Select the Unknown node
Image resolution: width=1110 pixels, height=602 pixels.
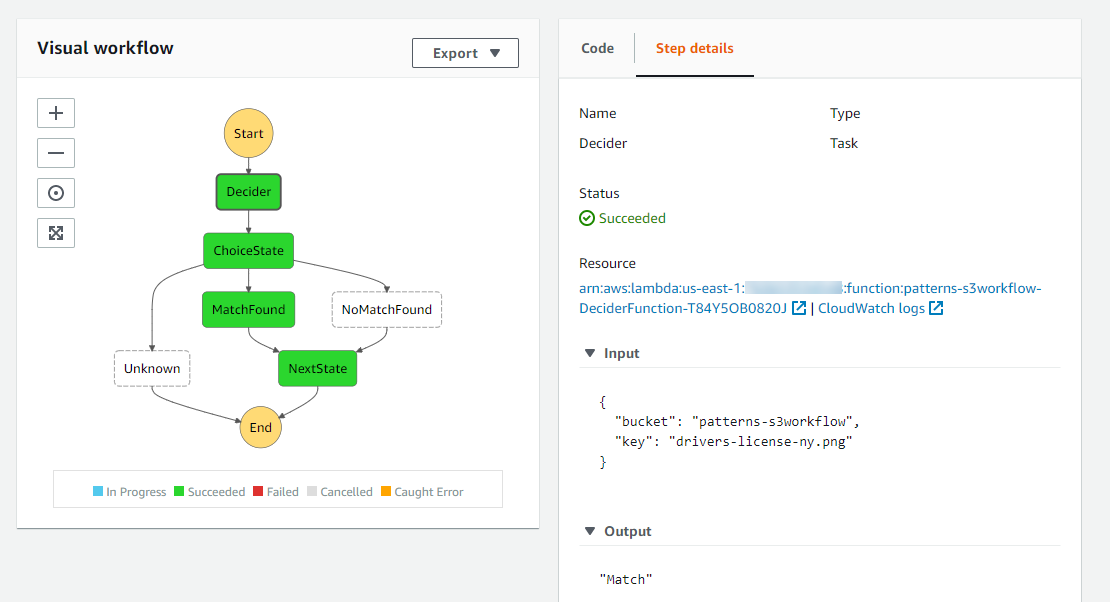coord(152,368)
